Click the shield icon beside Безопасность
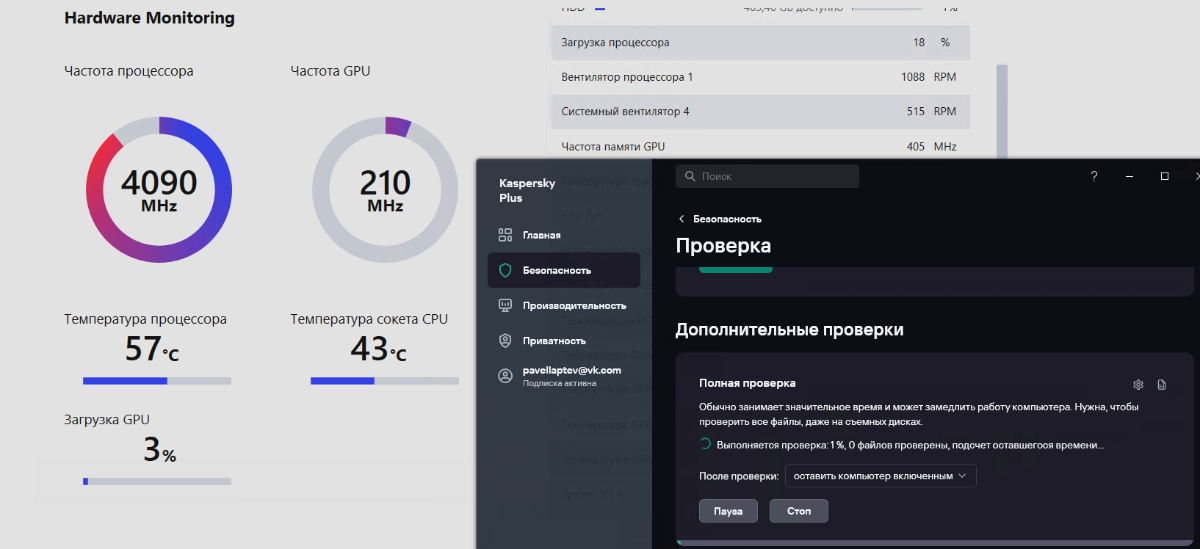1200x549 pixels. point(505,270)
